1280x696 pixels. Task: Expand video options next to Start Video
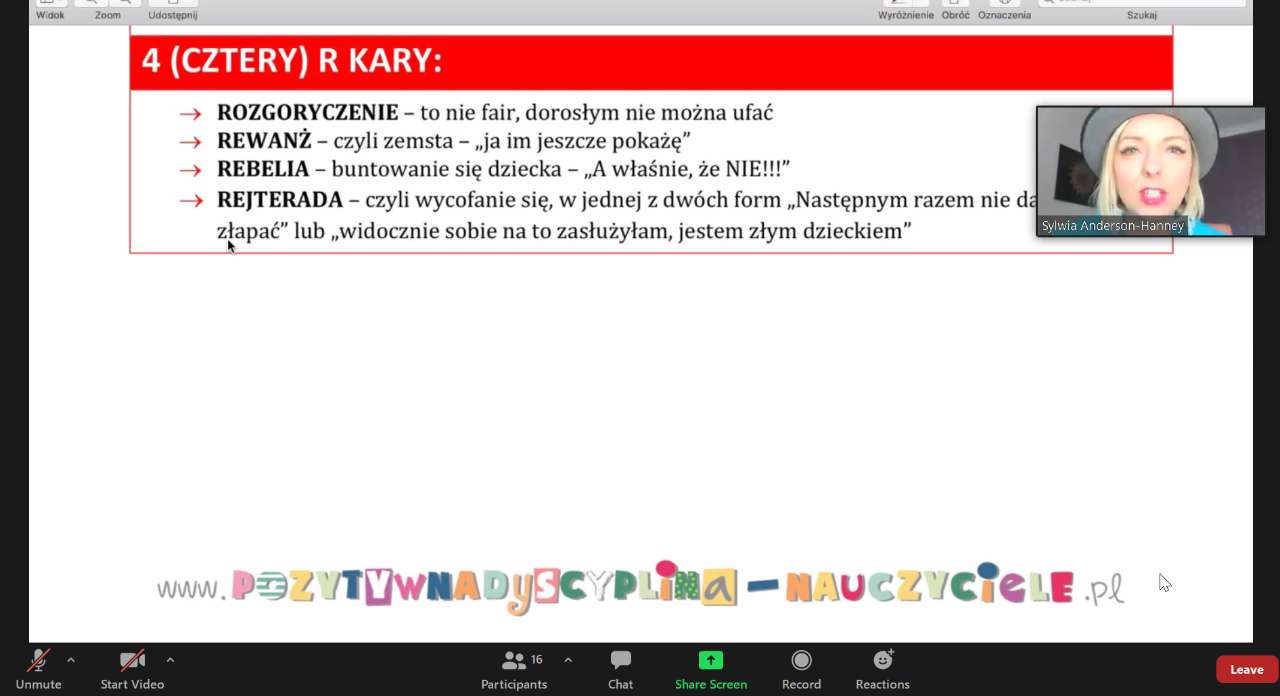(170, 660)
